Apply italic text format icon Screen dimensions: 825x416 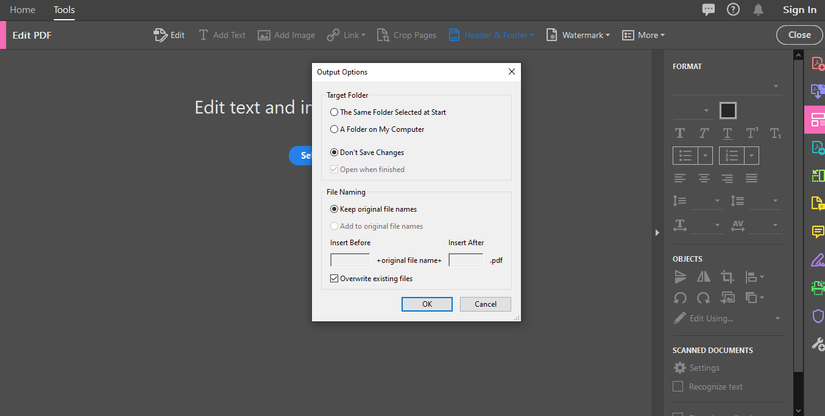pyautogui.click(x=703, y=134)
